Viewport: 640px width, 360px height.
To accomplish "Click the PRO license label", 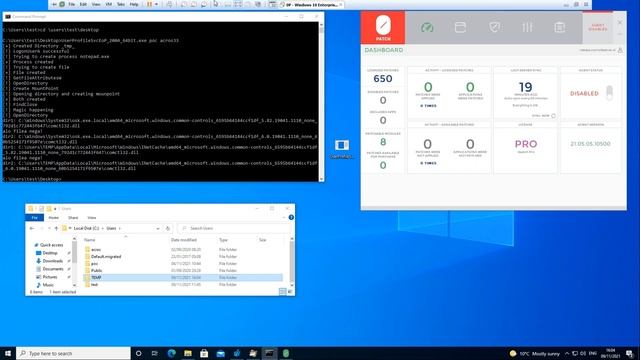I will (526, 144).
